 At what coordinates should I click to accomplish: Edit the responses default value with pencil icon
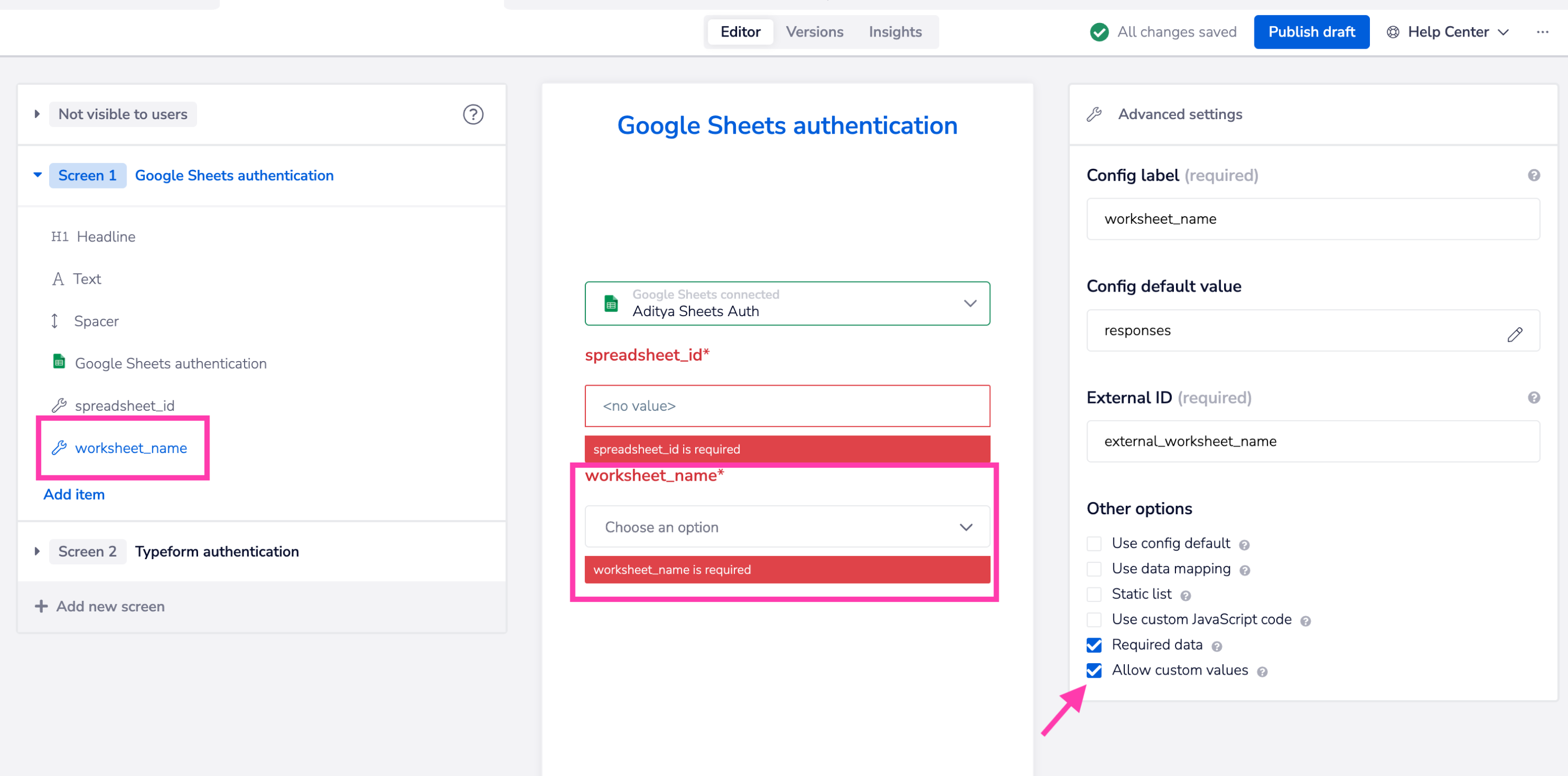pyautogui.click(x=1516, y=333)
